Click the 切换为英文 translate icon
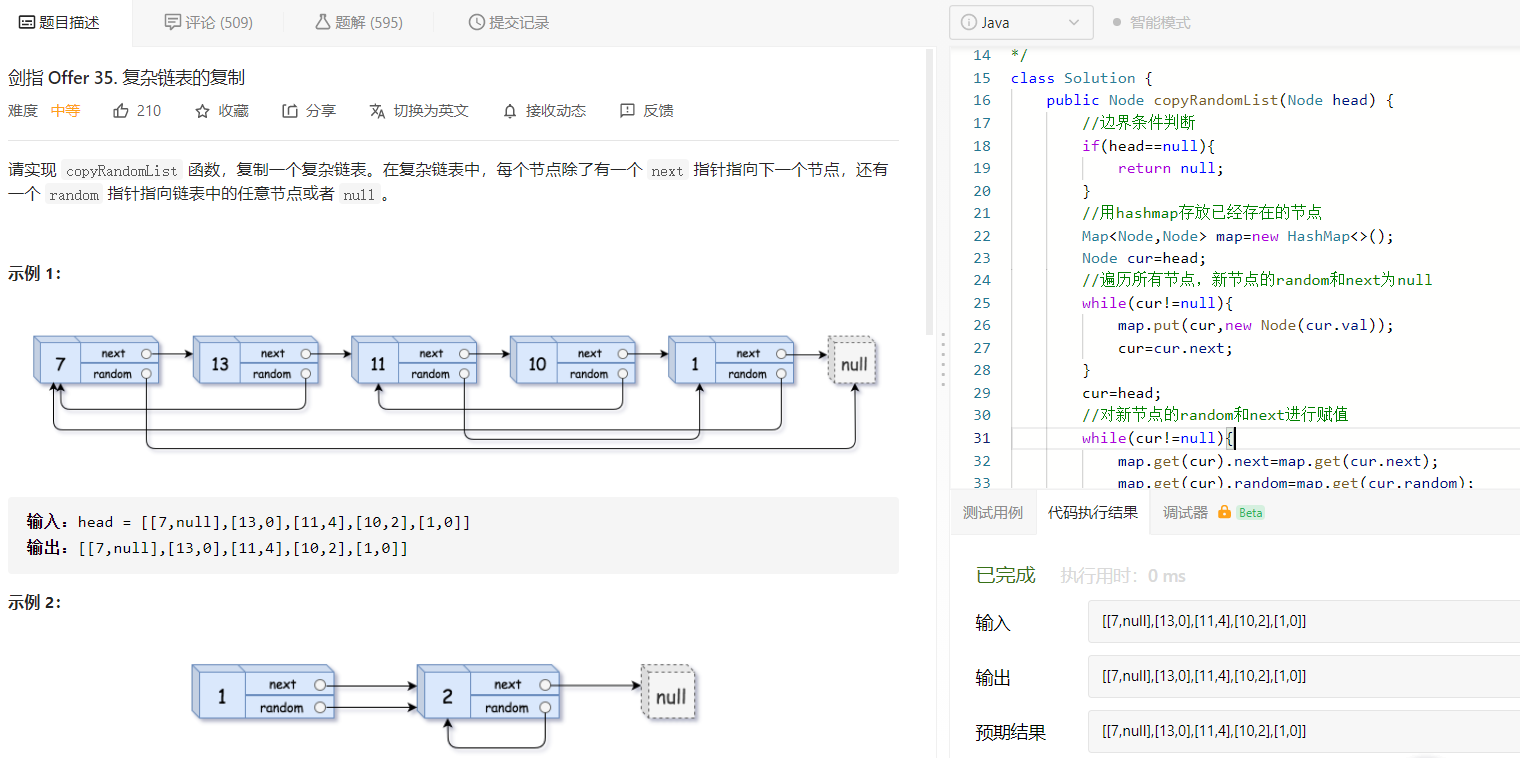This screenshot has height=758, width=1520. (x=377, y=111)
